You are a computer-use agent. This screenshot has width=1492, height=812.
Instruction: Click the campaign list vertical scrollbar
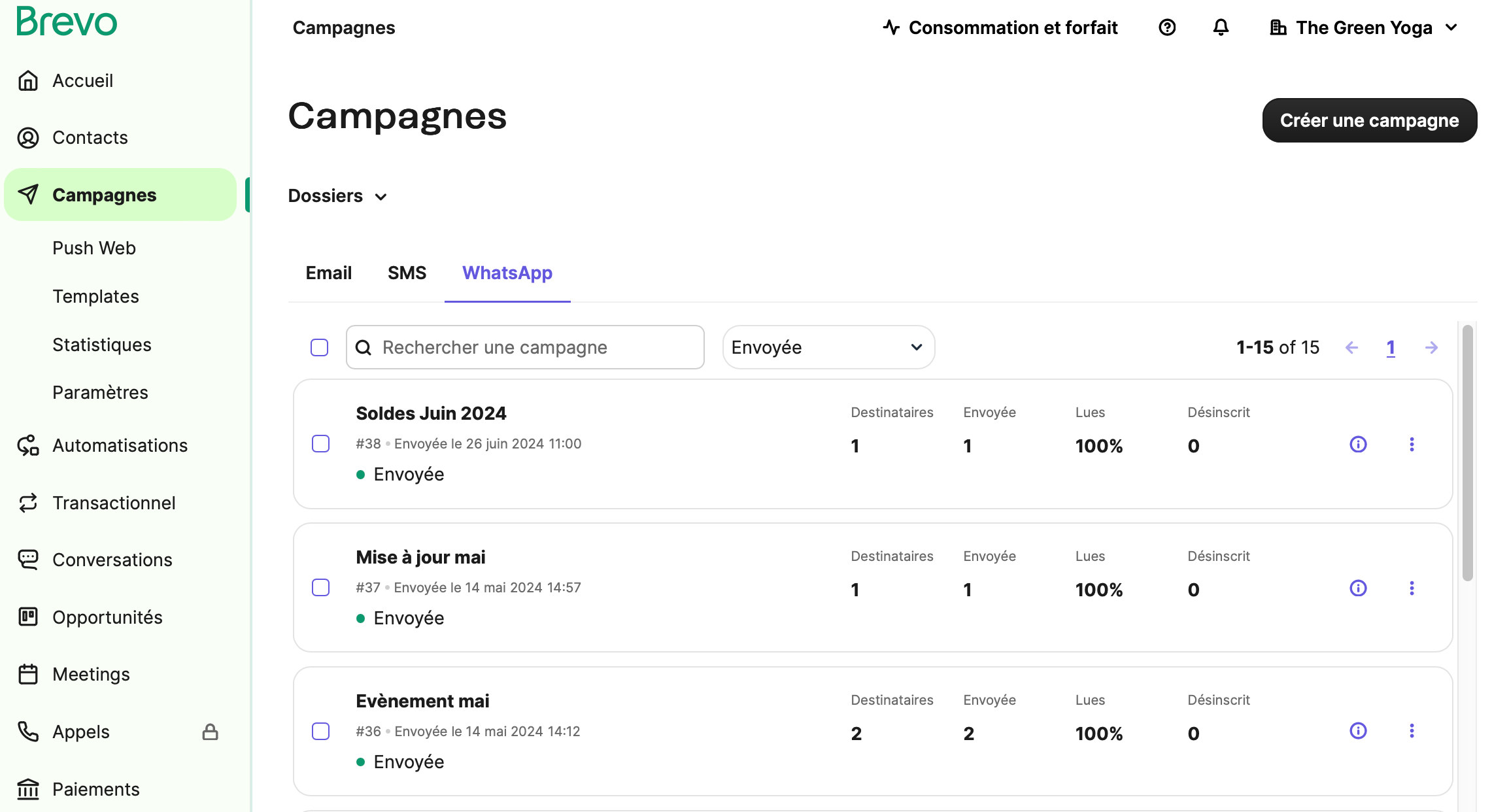click(x=1468, y=451)
